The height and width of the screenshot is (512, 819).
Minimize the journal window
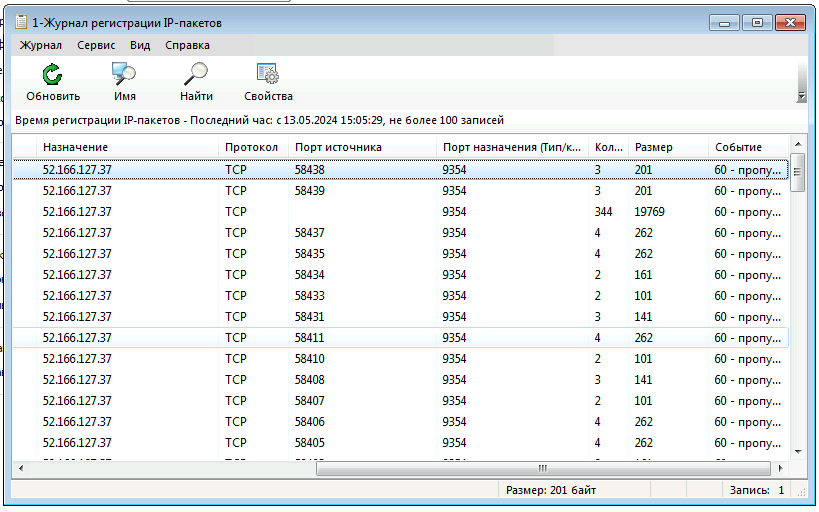pos(724,23)
